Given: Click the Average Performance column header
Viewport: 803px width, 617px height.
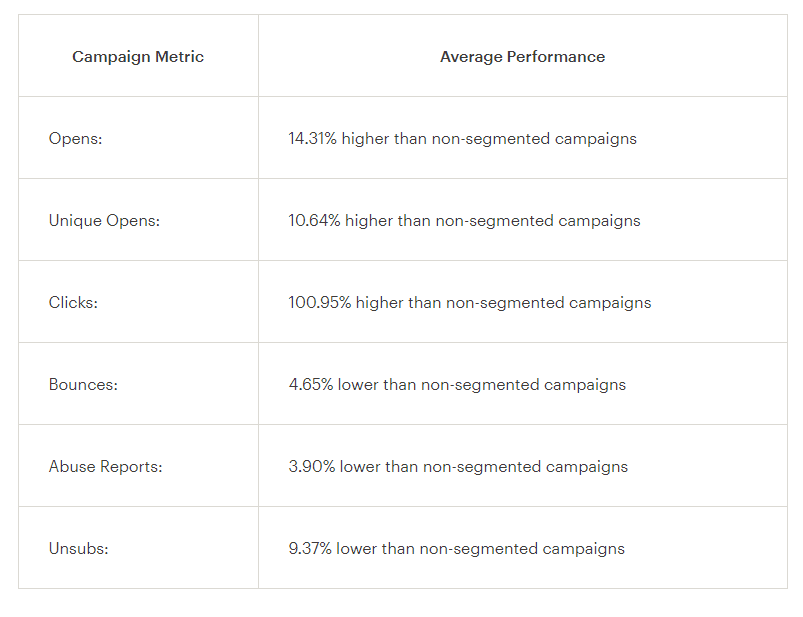Looking at the screenshot, I should [x=522, y=57].
